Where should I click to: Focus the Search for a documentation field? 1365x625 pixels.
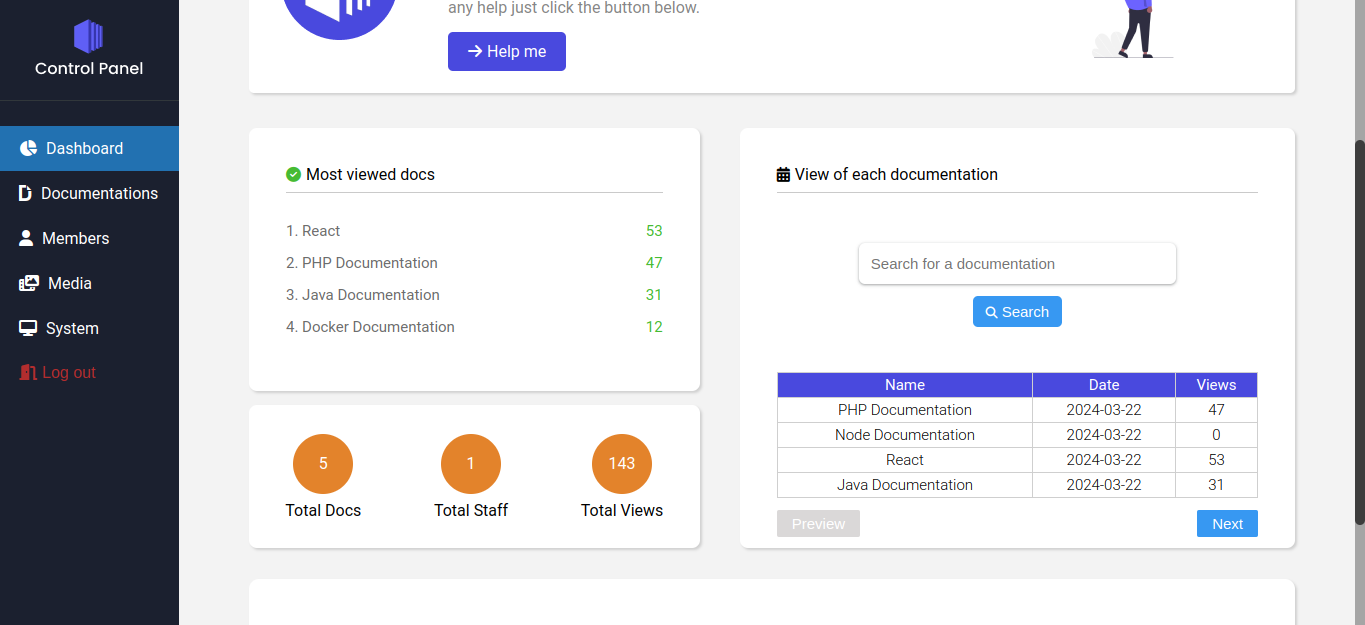pos(1017,264)
